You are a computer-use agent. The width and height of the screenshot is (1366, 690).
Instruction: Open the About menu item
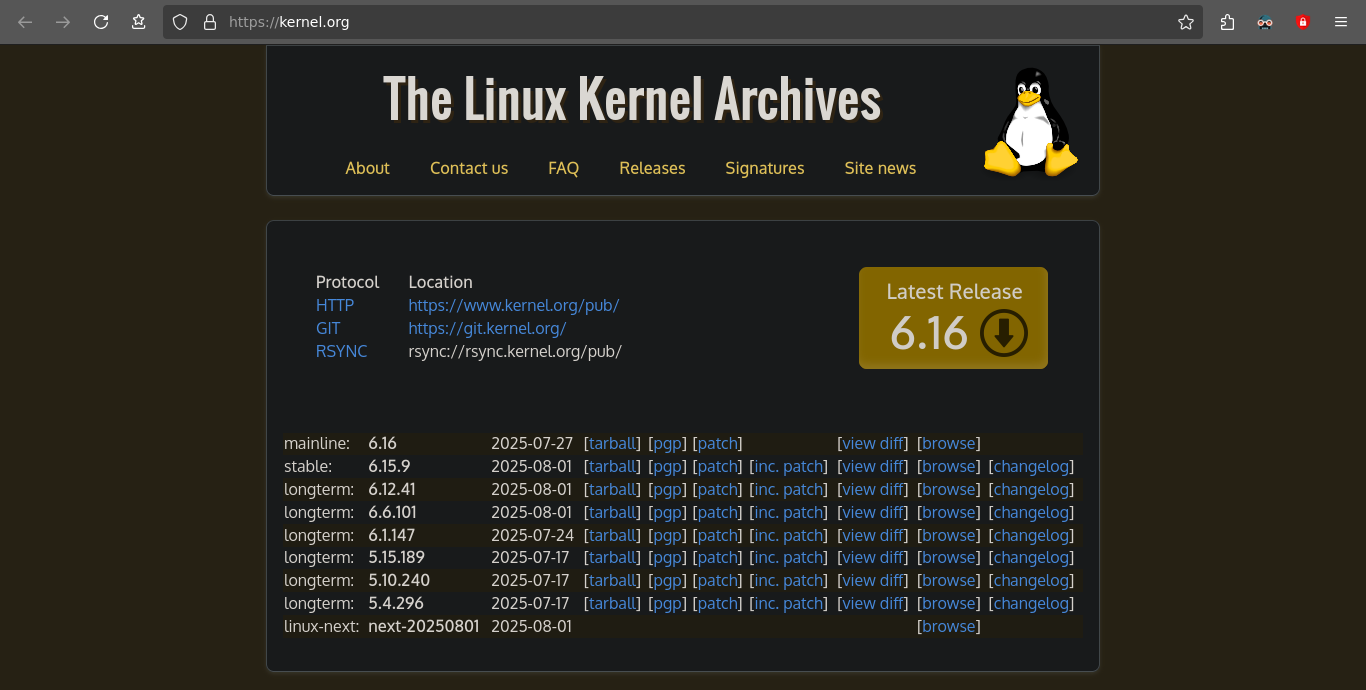click(367, 168)
